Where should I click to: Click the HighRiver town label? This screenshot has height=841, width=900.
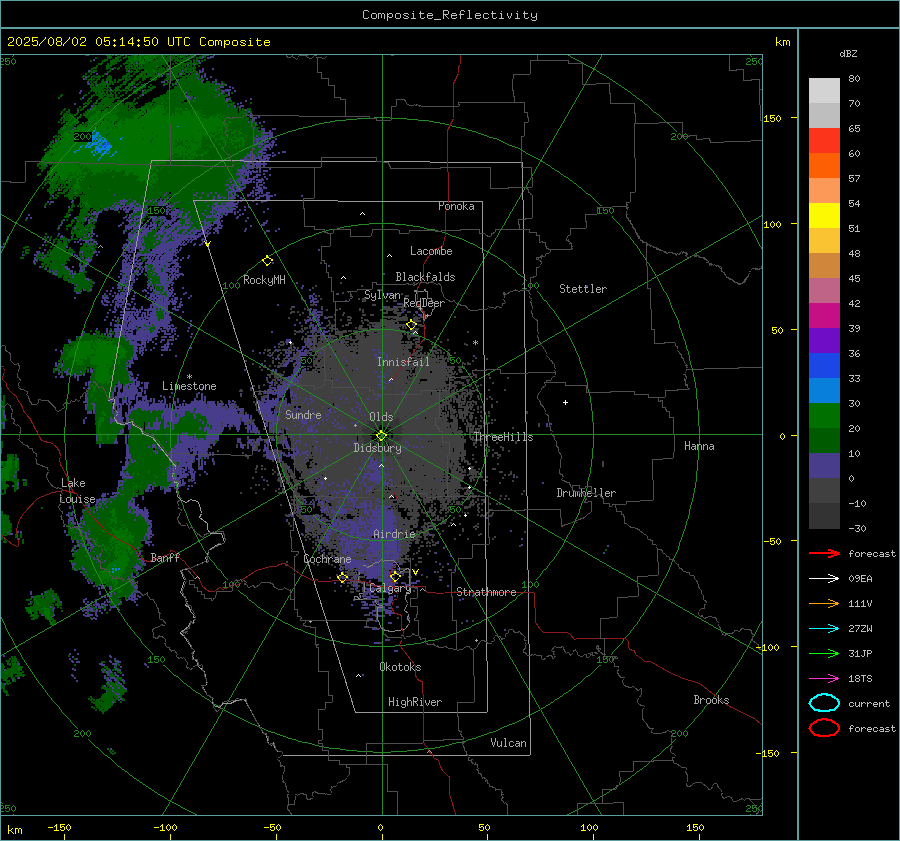coord(415,702)
